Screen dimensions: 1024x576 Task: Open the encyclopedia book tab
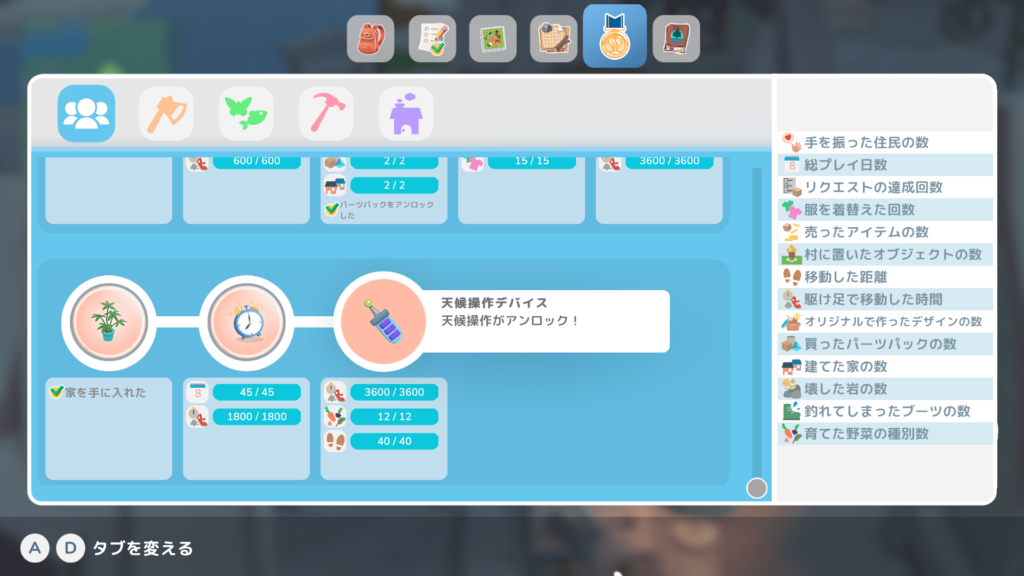point(676,39)
